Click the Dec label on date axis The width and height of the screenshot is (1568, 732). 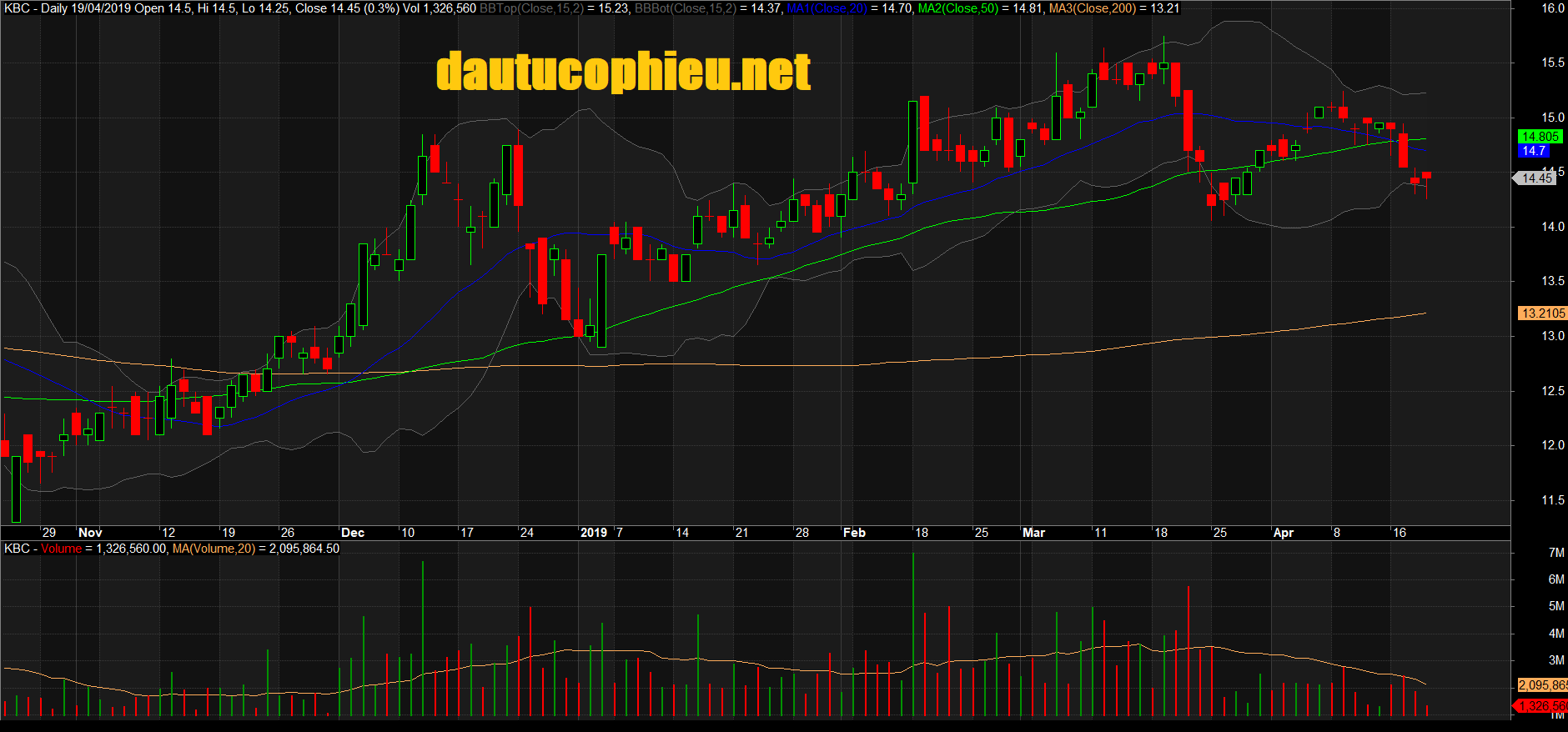click(353, 533)
